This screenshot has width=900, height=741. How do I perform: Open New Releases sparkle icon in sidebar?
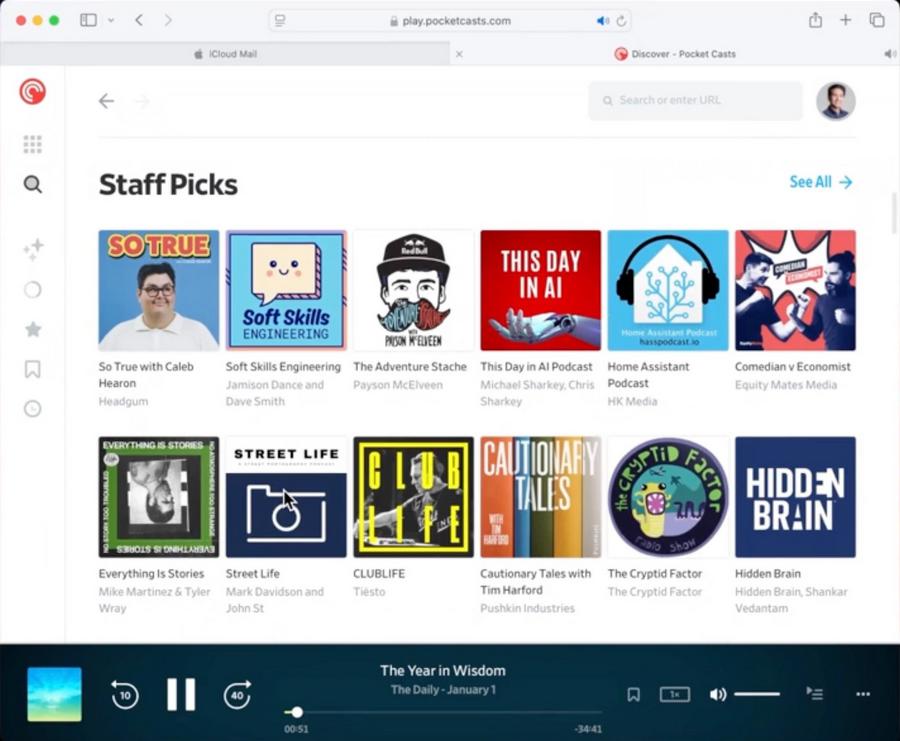tap(33, 250)
